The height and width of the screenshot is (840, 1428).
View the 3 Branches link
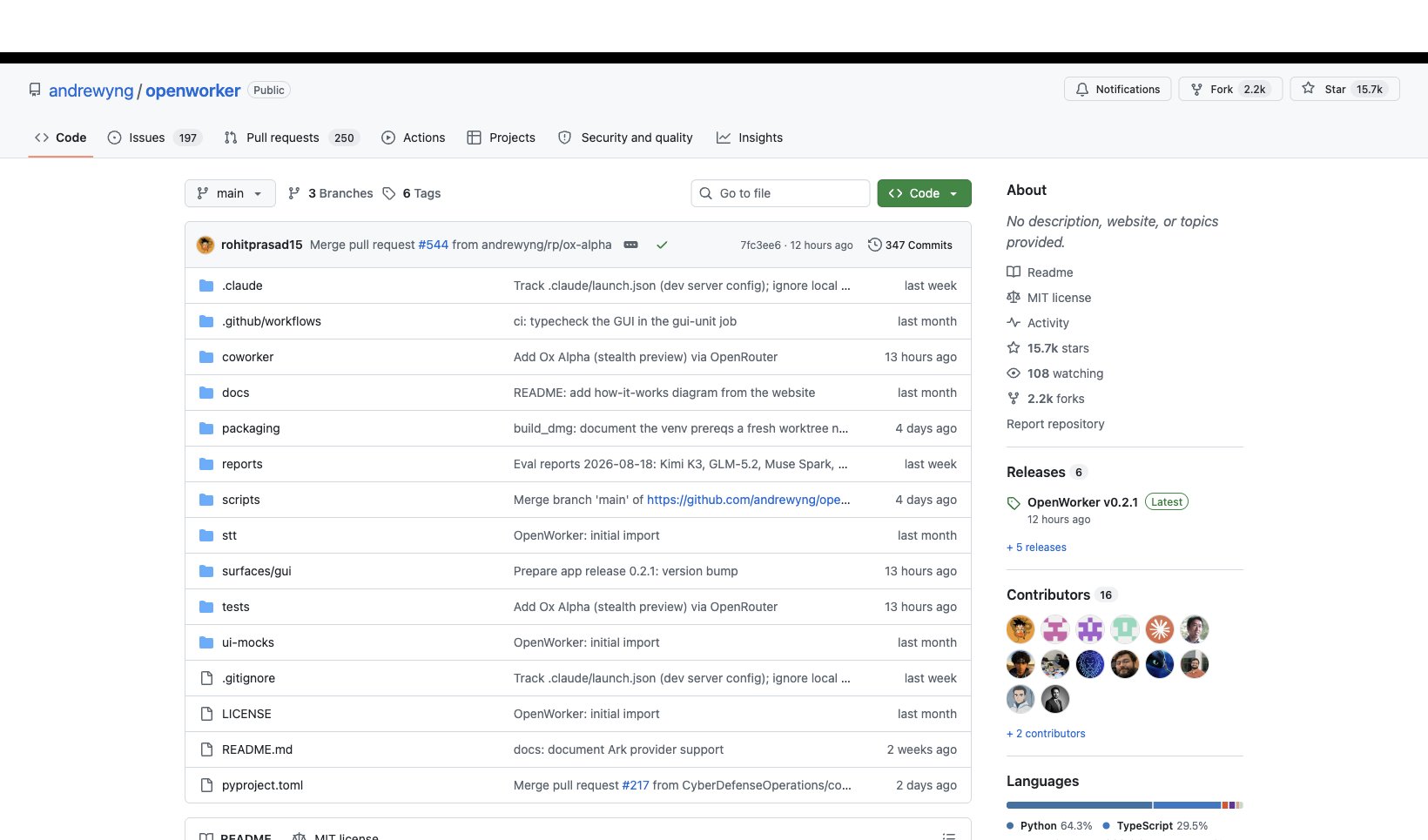[330, 193]
